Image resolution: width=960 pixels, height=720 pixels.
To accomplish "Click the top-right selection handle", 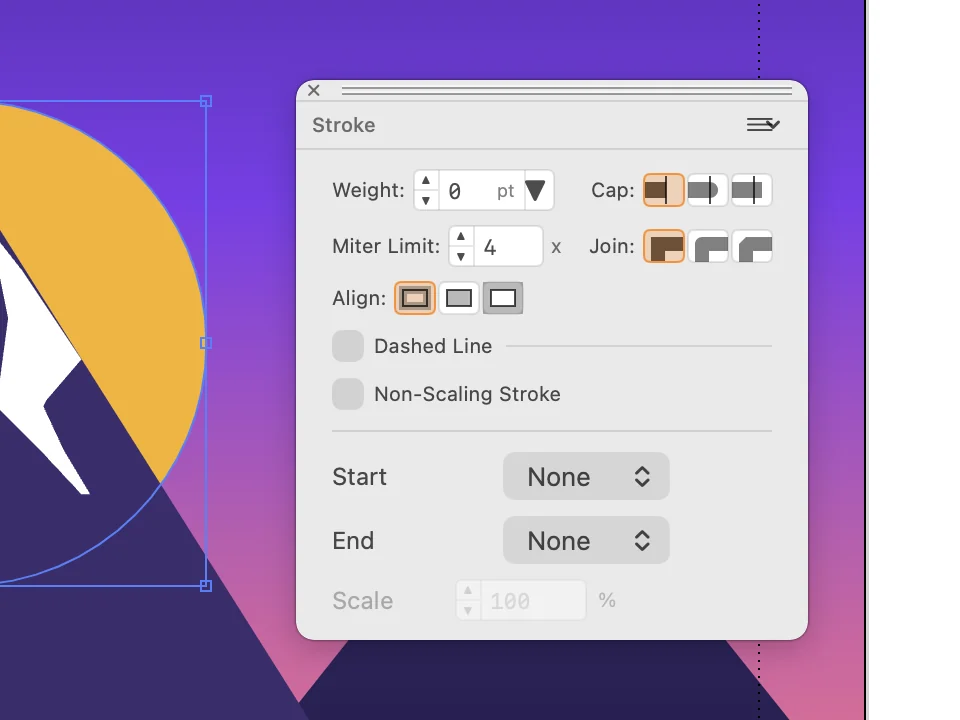I will 206,102.
